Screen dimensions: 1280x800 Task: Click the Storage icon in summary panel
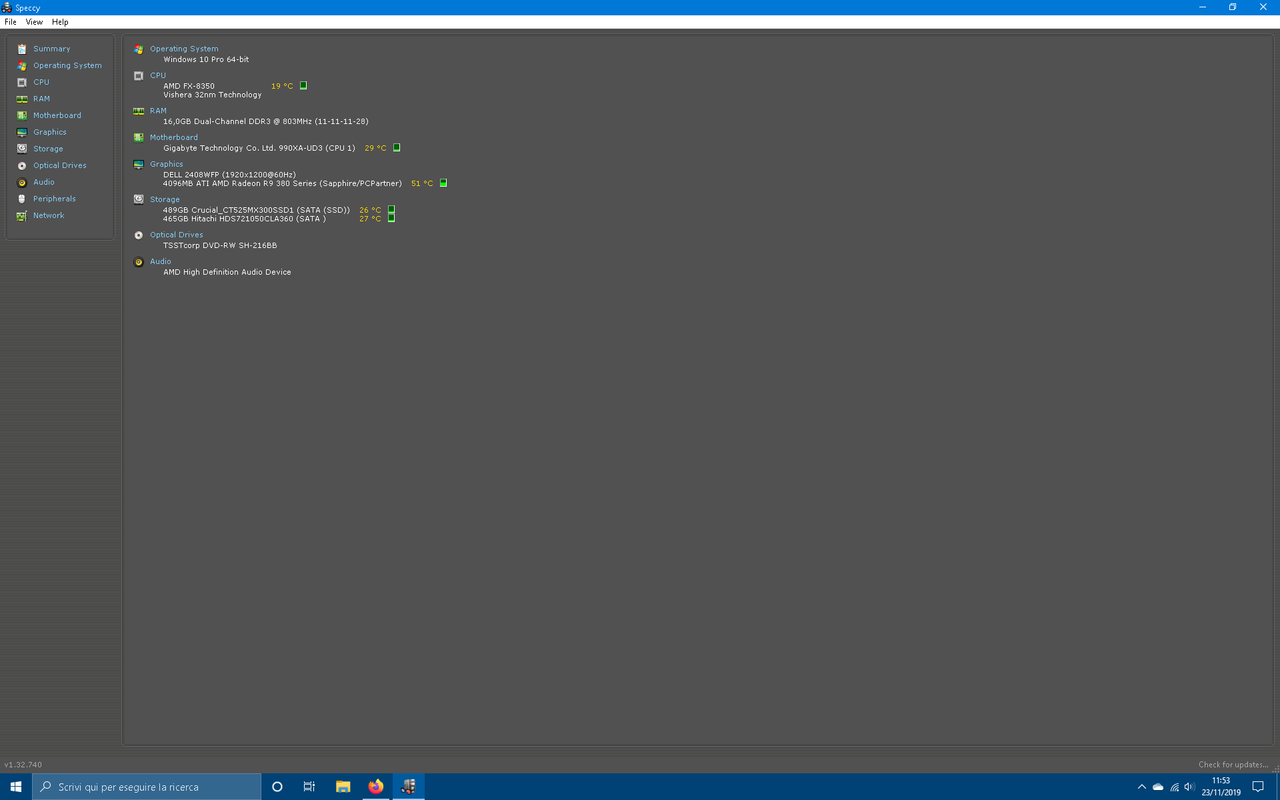[139, 199]
